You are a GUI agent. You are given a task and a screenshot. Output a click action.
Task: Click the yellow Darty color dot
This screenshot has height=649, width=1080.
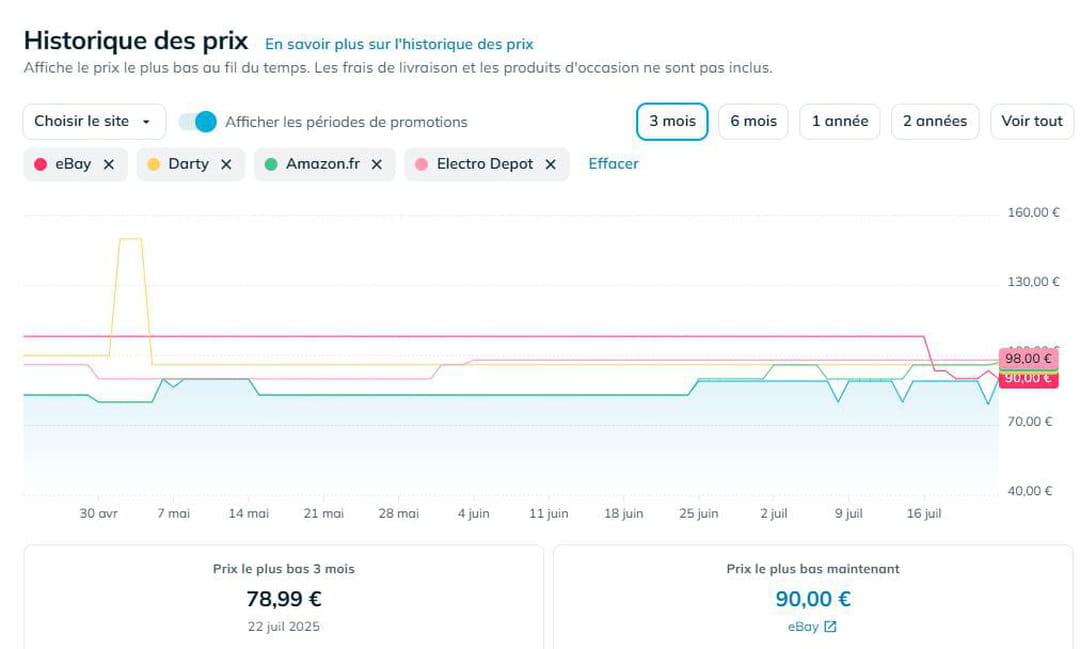point(153,164)
